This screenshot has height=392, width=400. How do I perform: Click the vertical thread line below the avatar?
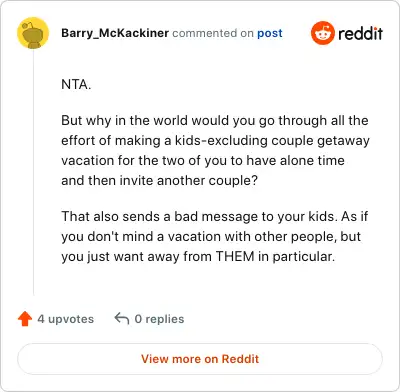point(33,173)
